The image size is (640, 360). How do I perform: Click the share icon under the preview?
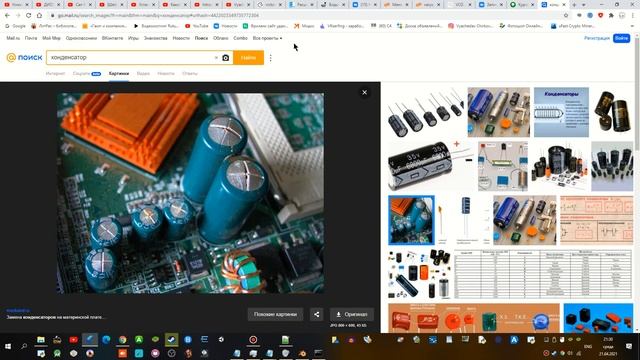pos(316,314)
